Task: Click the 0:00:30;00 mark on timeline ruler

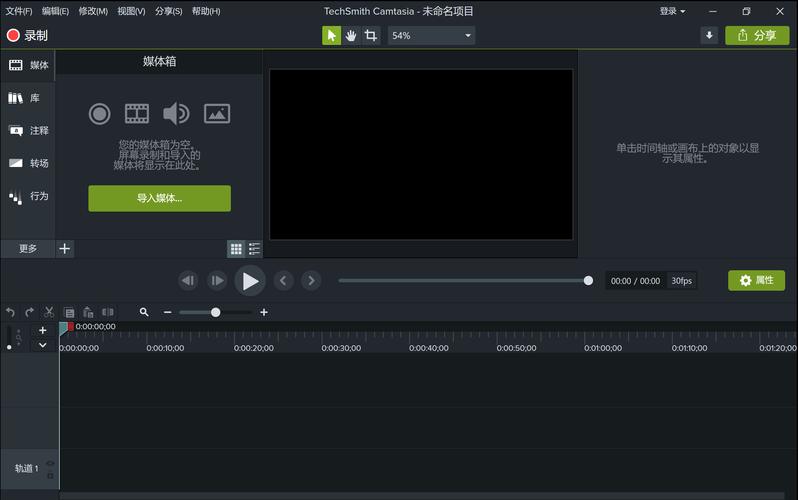Action: coord(341,348)
